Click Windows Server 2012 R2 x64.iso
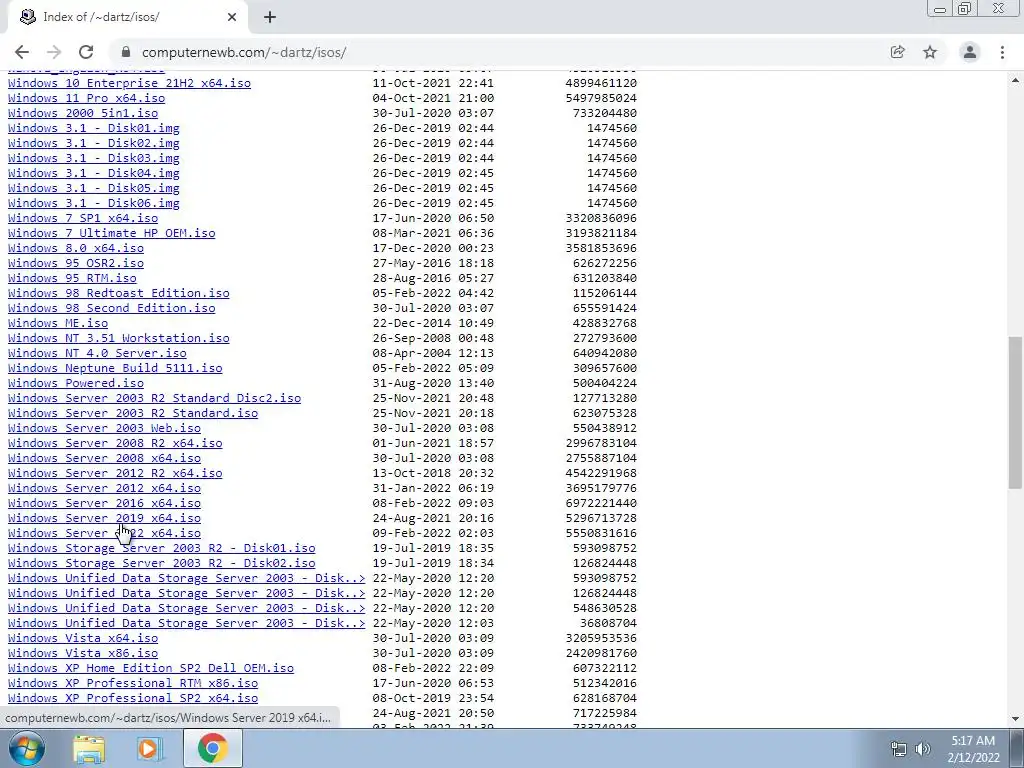 (x=115, y=473)
